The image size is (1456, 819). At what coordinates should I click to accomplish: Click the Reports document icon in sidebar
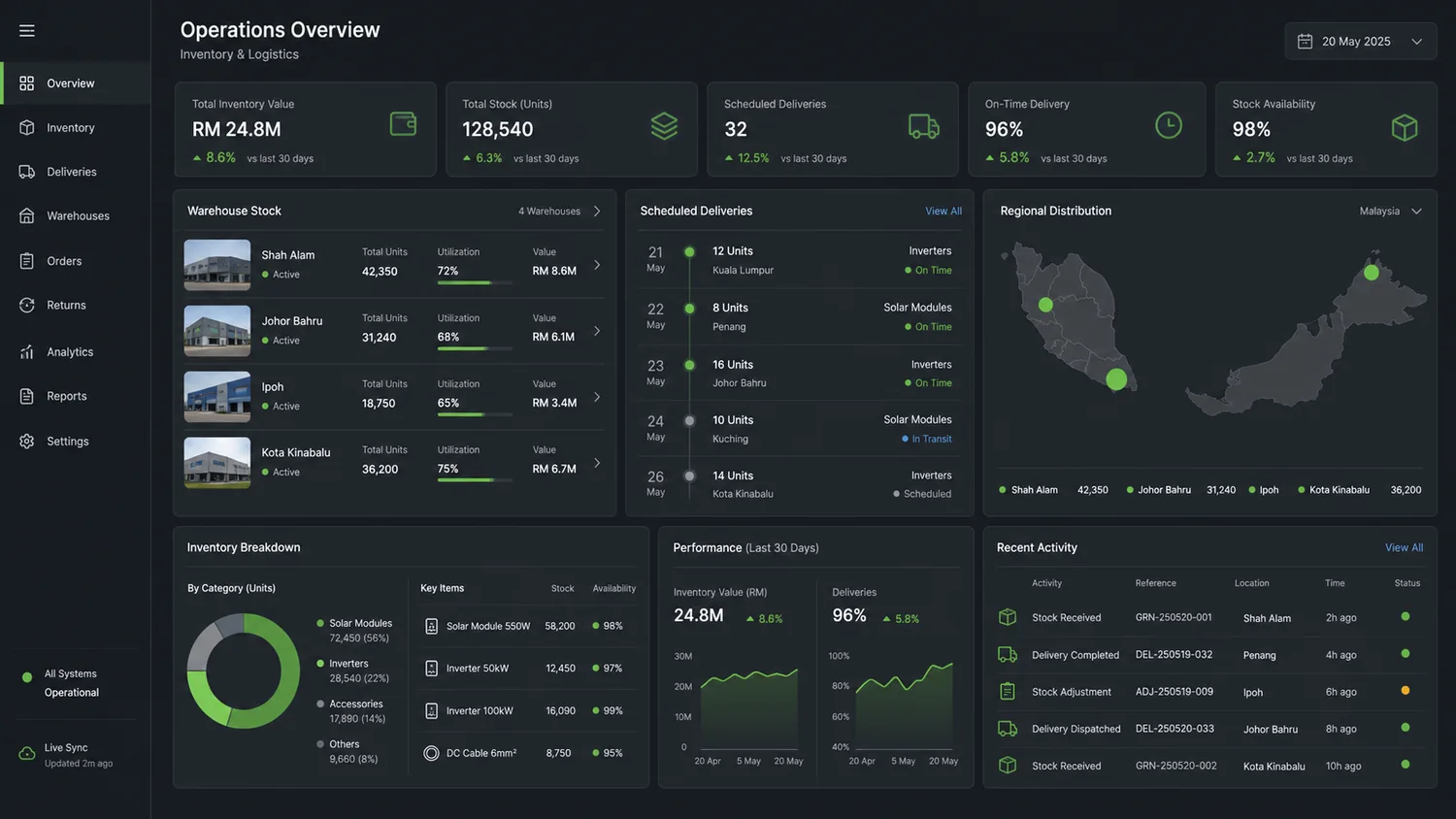[27, 396]
